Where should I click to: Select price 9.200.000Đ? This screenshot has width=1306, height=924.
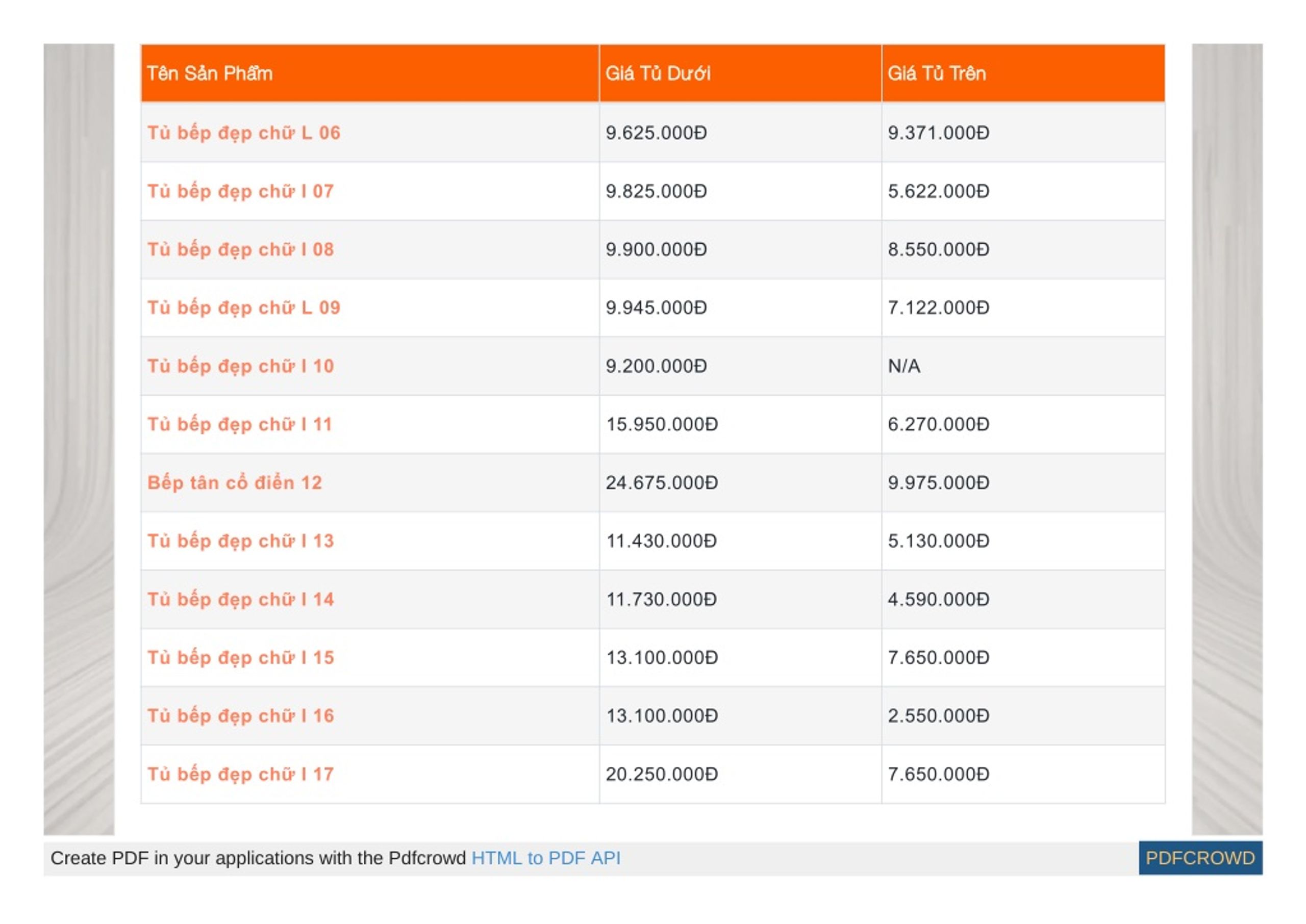[x=656, y=367]
